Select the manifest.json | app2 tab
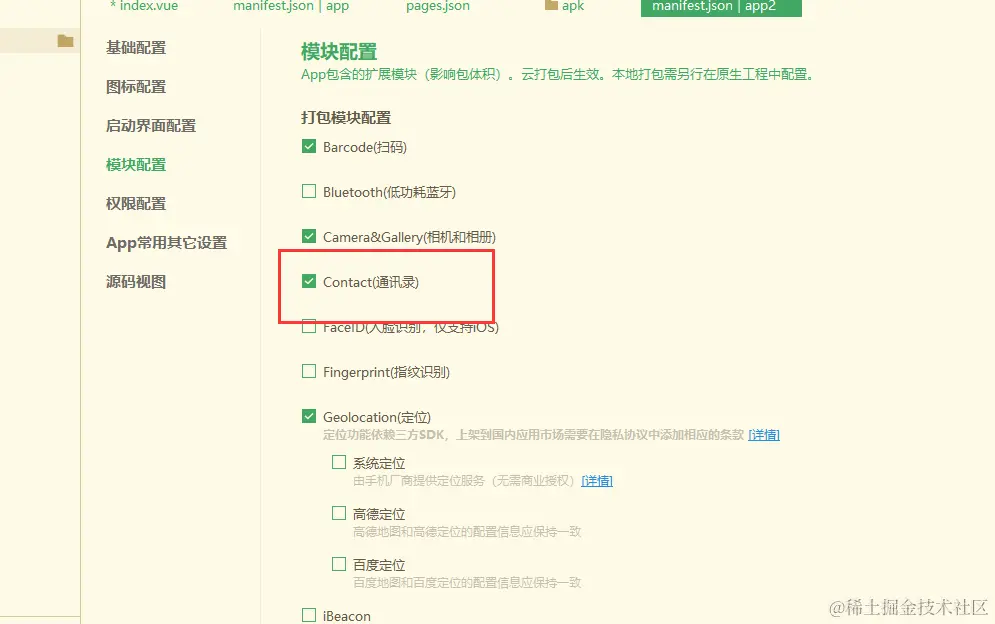995x624 pixels. (721, 7)
